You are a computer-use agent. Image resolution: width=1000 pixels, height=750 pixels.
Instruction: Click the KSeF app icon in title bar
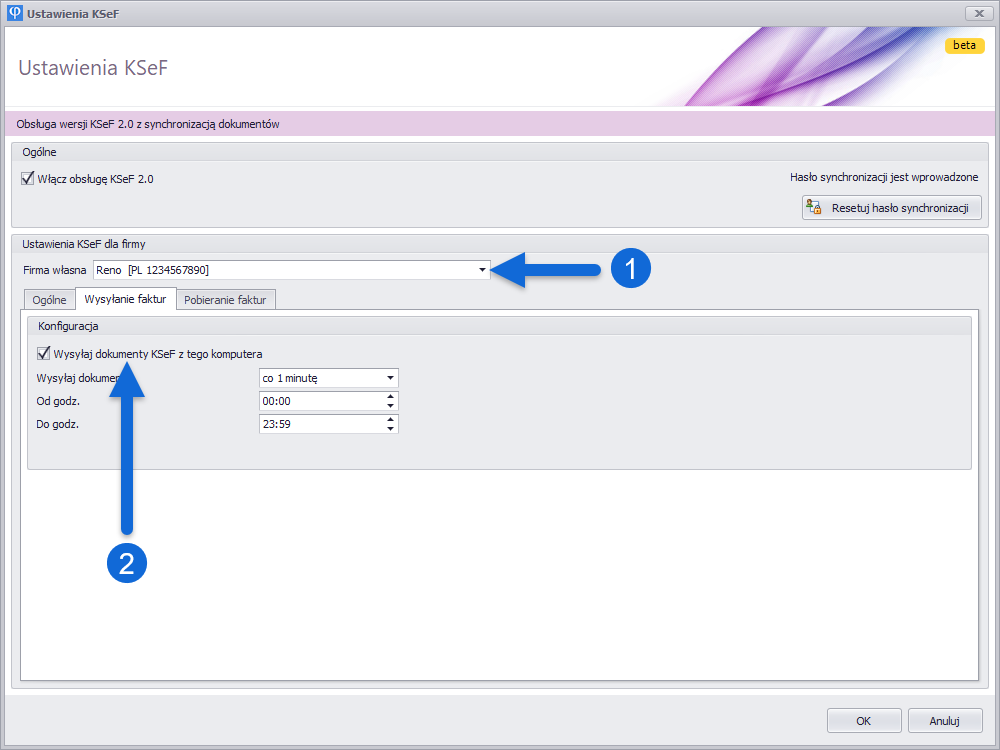pos(15,13)
